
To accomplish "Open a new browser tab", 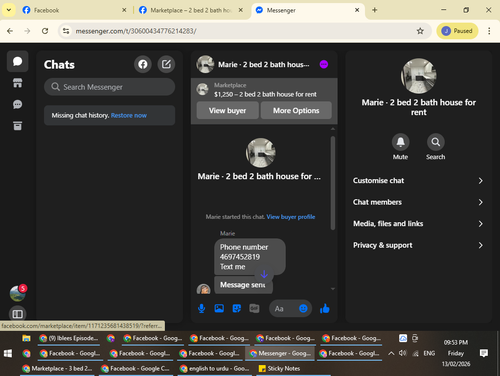I will coord(375,10).
